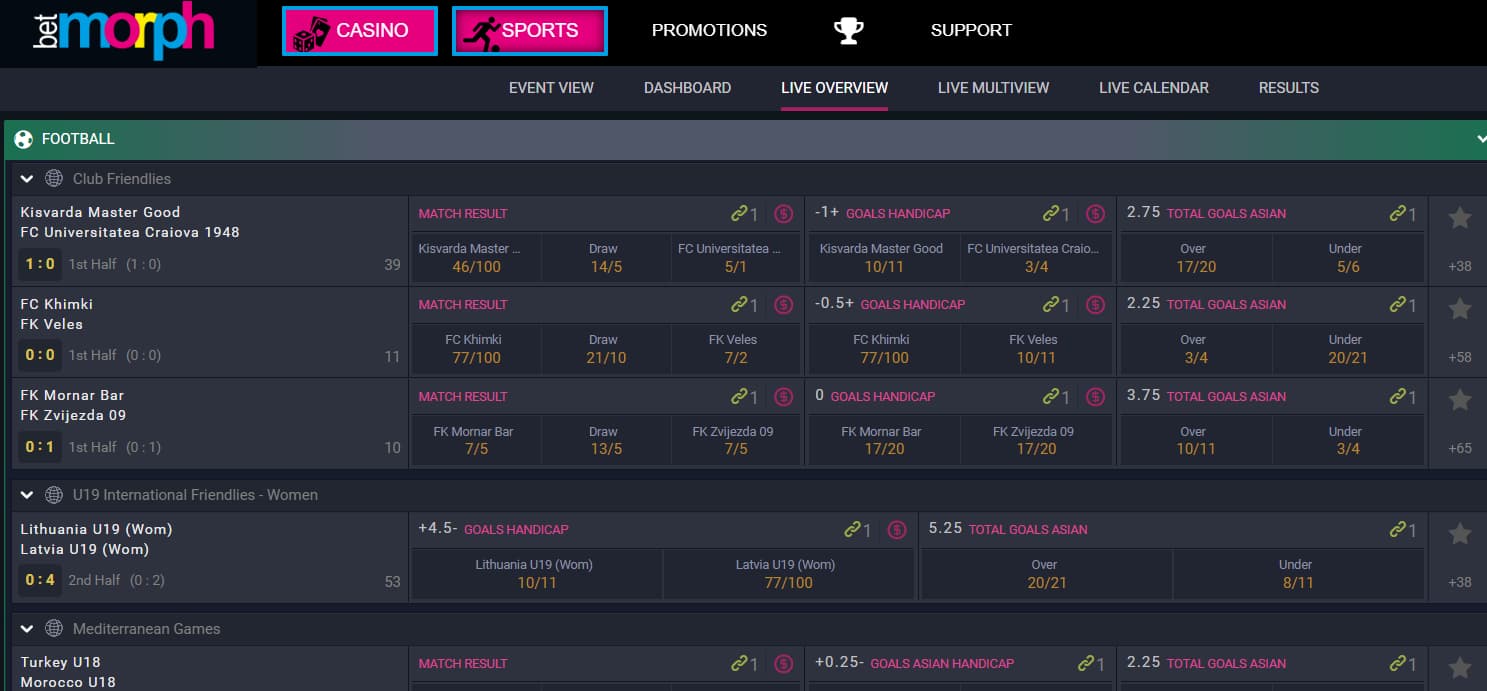
Task: Click globe icon beside Club Friendlies
Action: pyautogui.click(x=54, y=179)
